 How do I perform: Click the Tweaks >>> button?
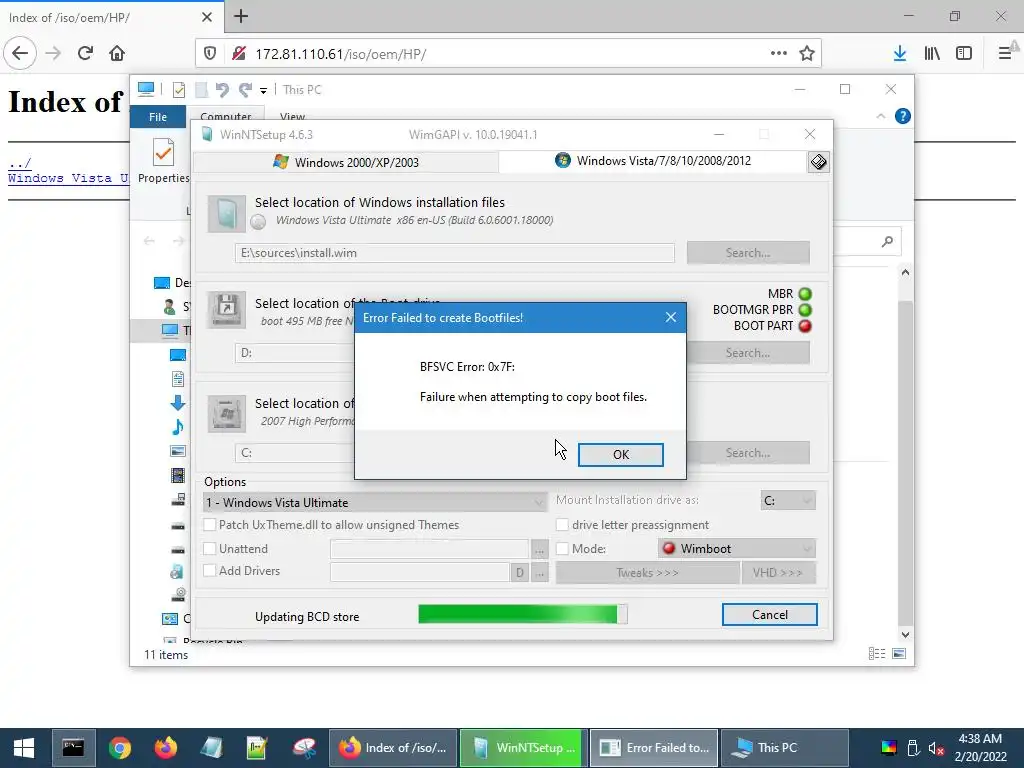647,573
